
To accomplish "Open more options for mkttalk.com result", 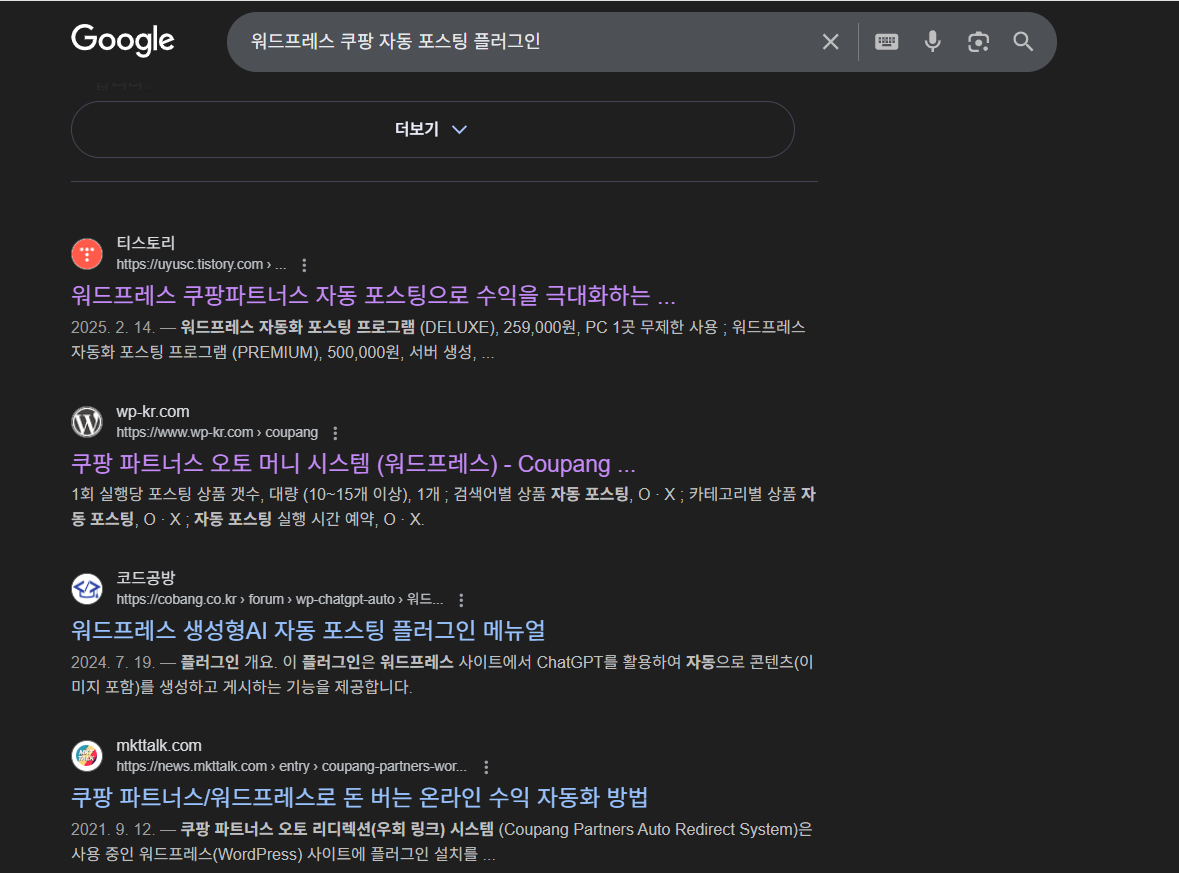I will tap(486, 767).
